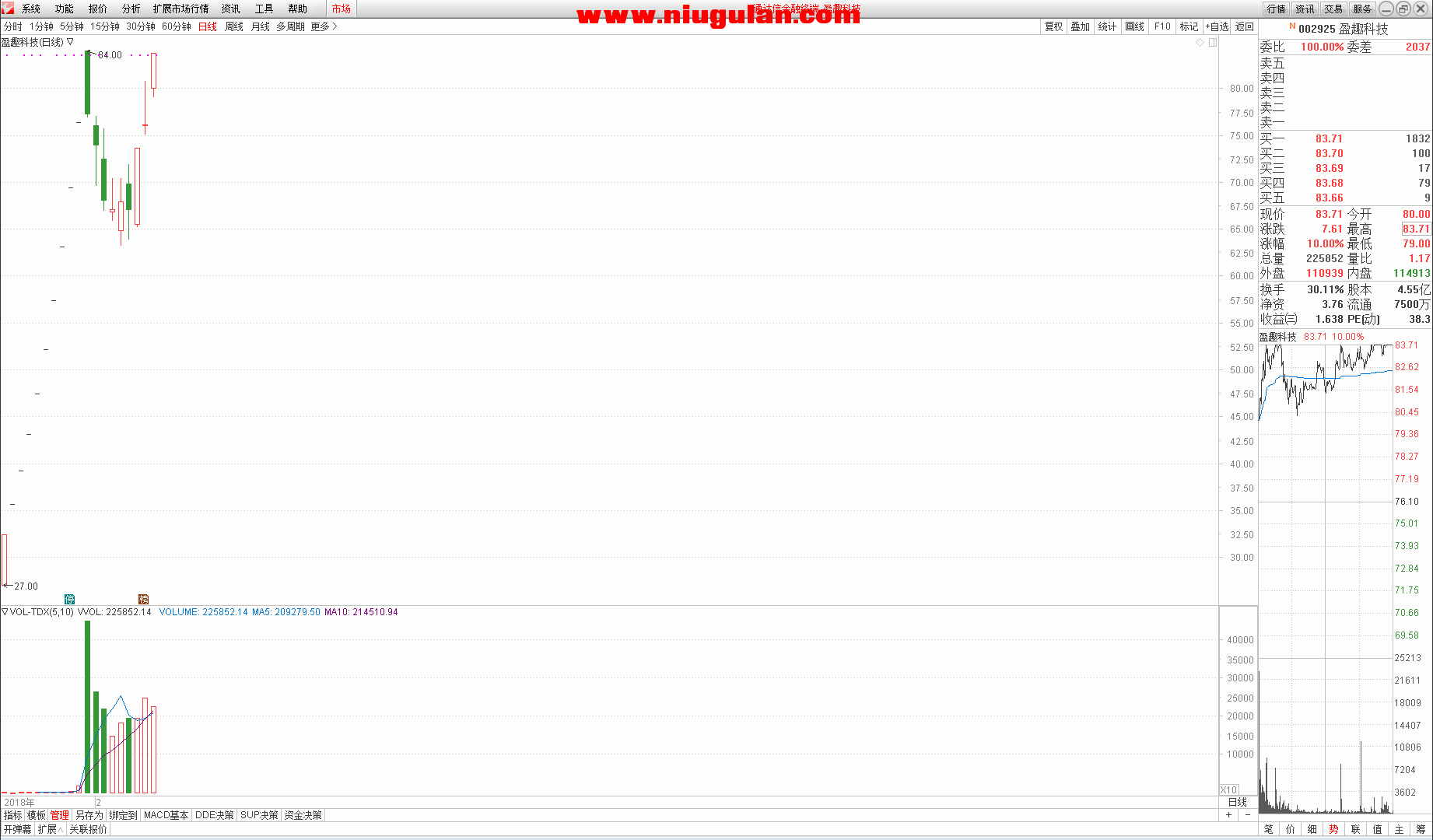Add stock via +自选 button
Image resolution: width=1433 pixels, height=840 pixels.
click(1218, 26)
